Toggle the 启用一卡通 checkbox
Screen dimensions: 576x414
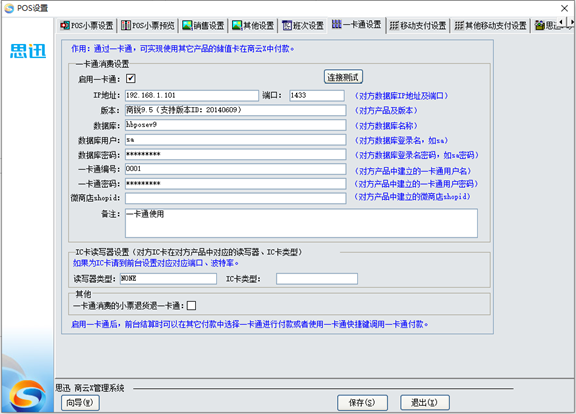click(131, 79)
